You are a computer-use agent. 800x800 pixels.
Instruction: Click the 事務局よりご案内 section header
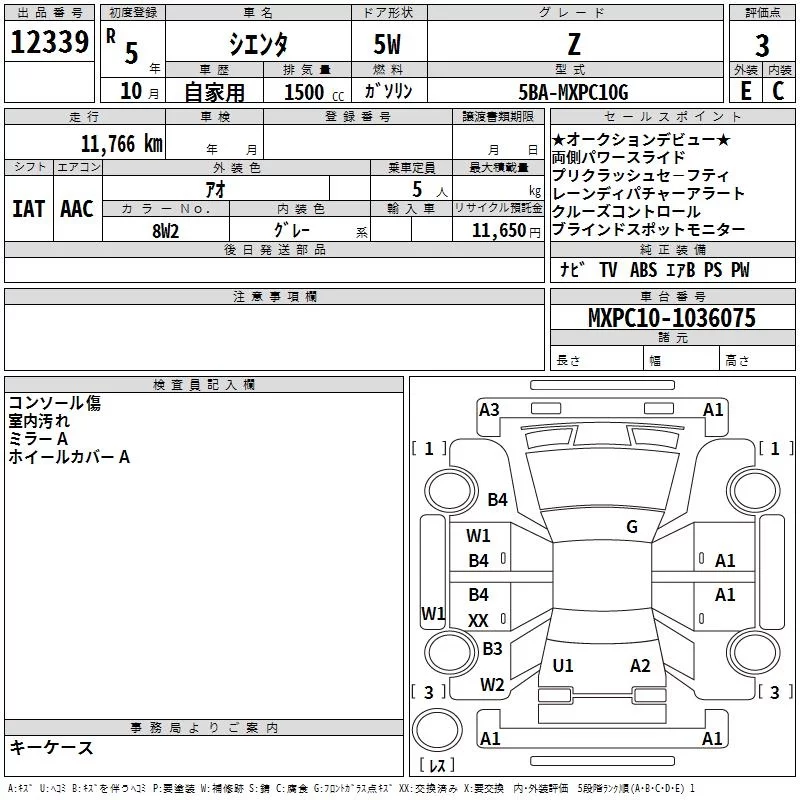[x=204, y=728]
